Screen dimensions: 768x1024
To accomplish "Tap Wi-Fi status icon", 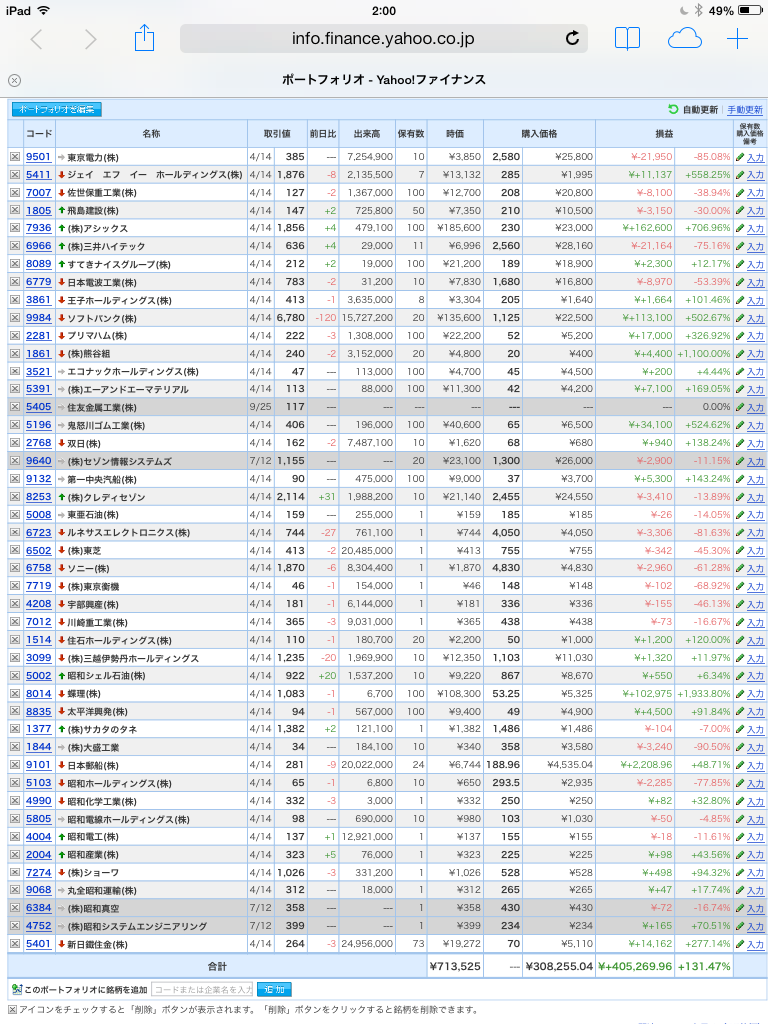I will (x=43, y=10).
